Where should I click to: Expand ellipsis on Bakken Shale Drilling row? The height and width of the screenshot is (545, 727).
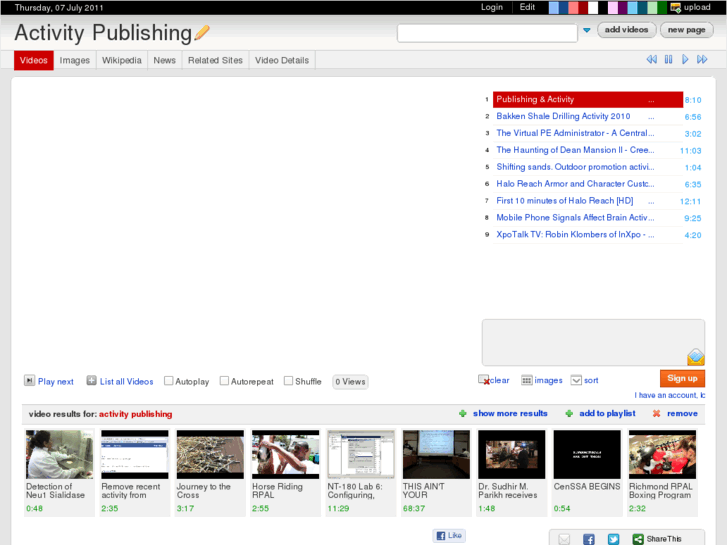point(651,117)
